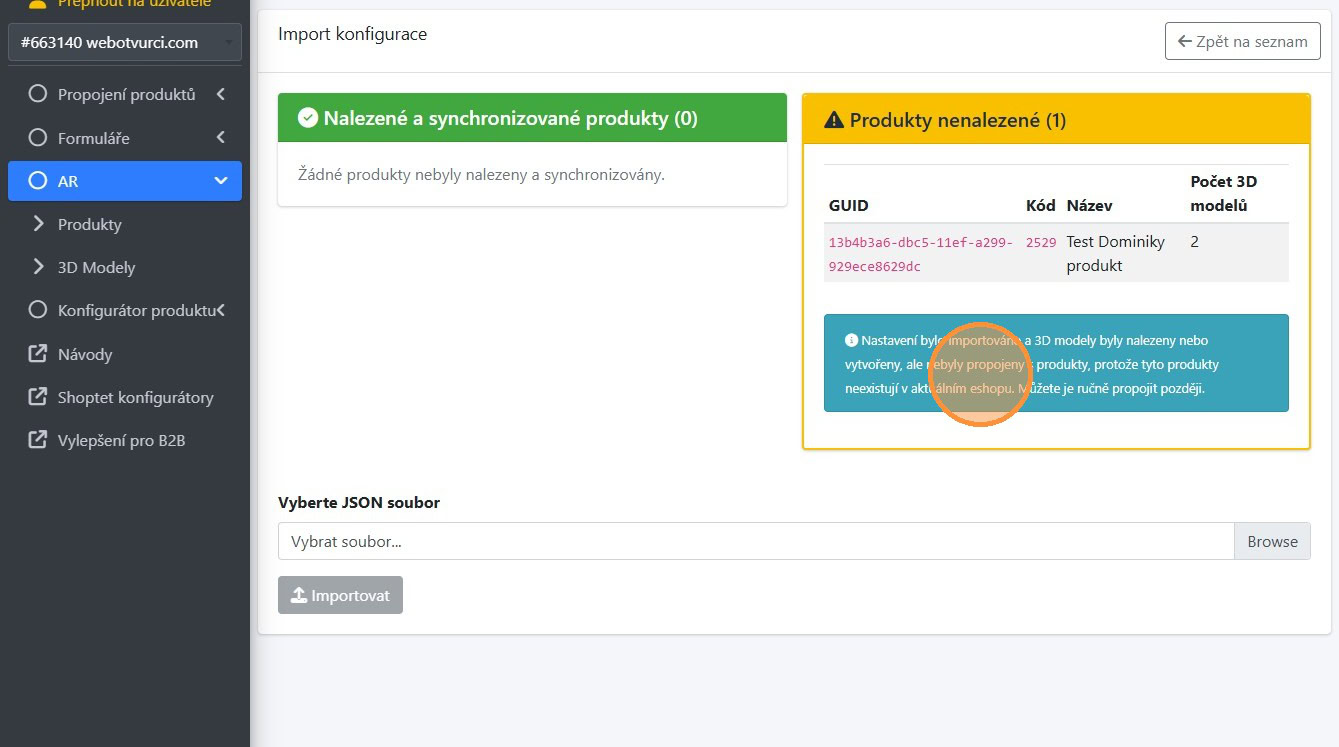Open the Návody external link
Viewport: 1339px width, 747px height.
(125, 354)
